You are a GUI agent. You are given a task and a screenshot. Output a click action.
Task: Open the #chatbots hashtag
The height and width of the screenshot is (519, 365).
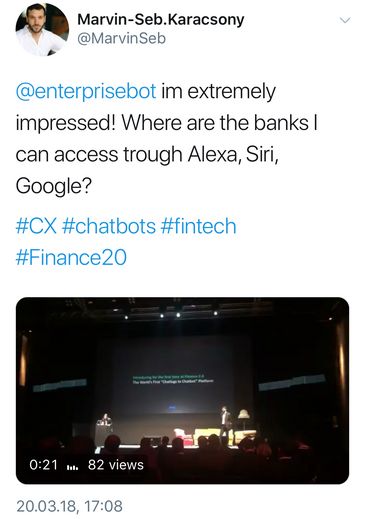[x=109, y=226]
